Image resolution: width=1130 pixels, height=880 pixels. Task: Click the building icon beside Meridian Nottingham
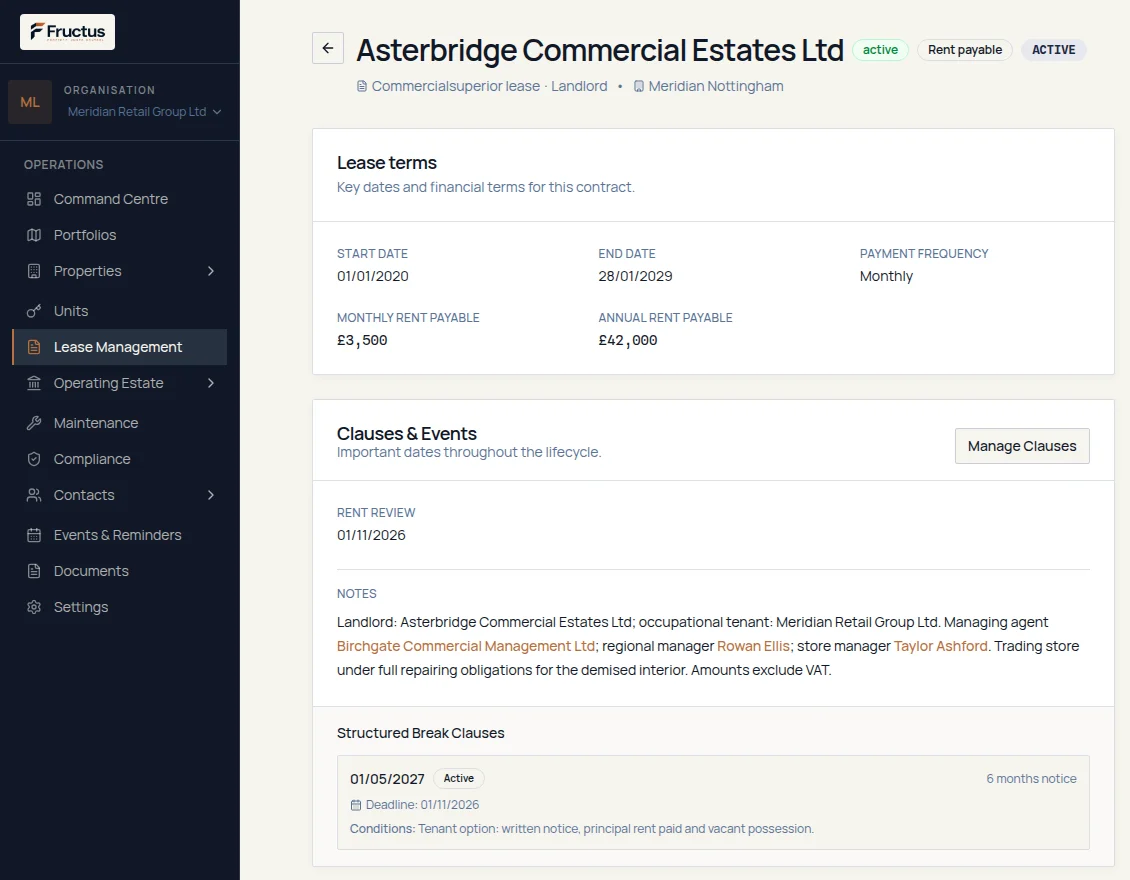click(639, 86)
